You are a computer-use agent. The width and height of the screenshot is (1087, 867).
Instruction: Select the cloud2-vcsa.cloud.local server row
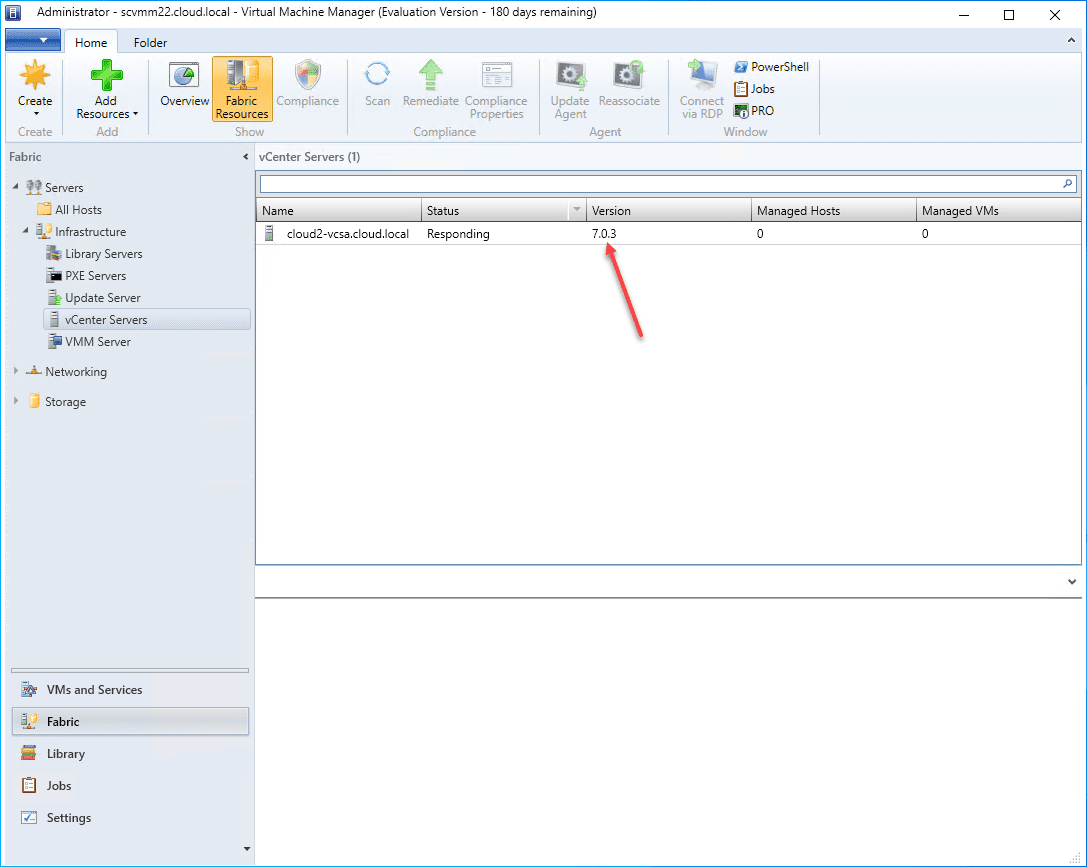[x=668, y=234]
